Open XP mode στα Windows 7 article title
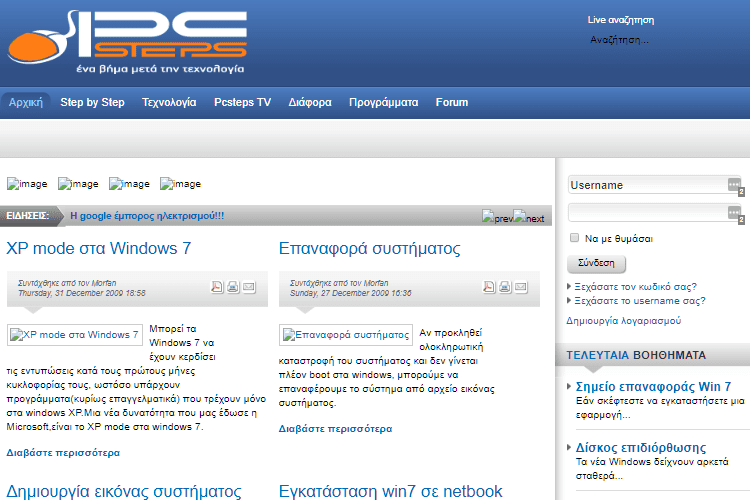The image size is (750, 500). (x=99, y=248)
